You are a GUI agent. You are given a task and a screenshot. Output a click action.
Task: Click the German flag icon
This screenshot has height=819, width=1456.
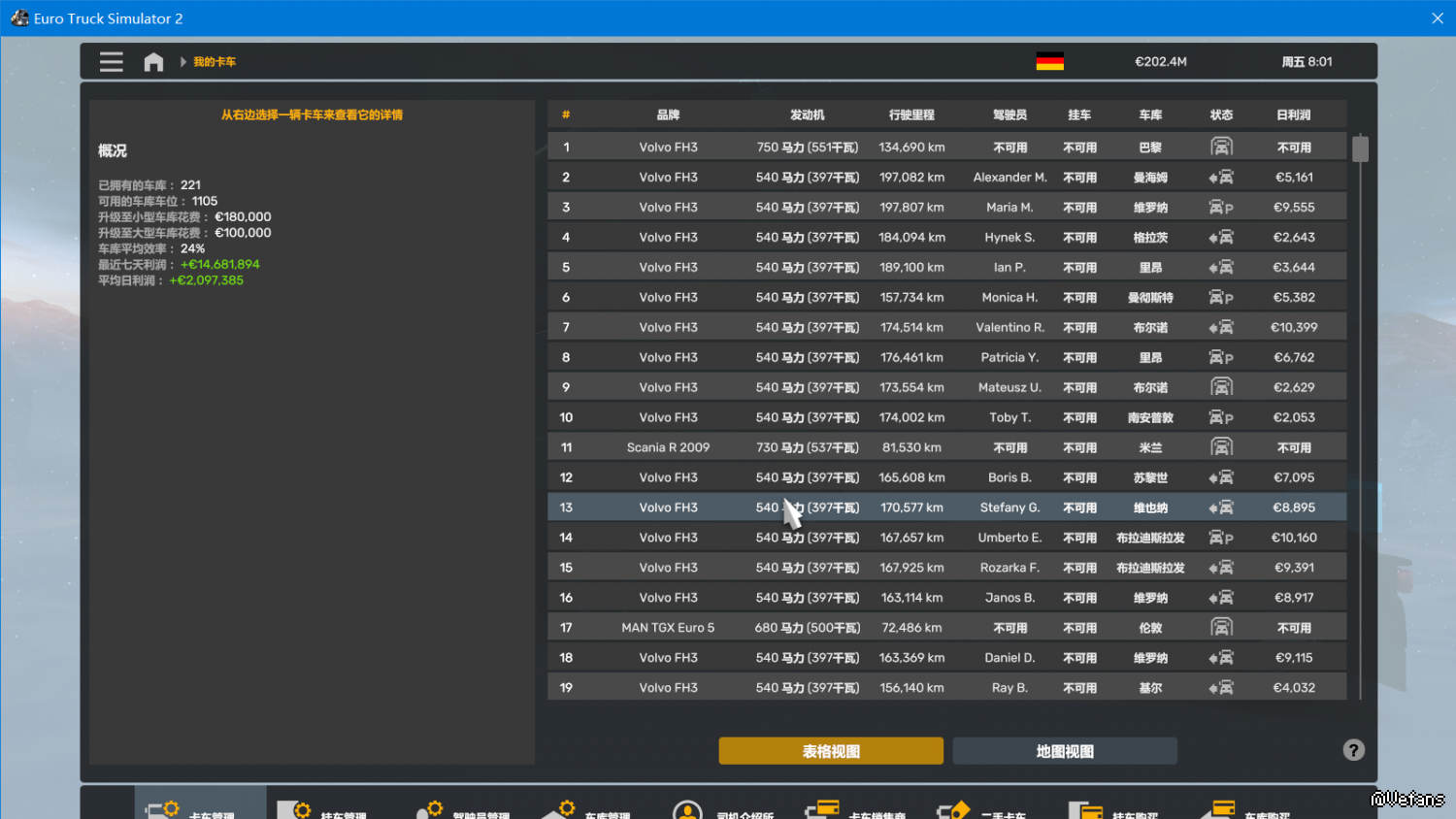point(1049,61)
